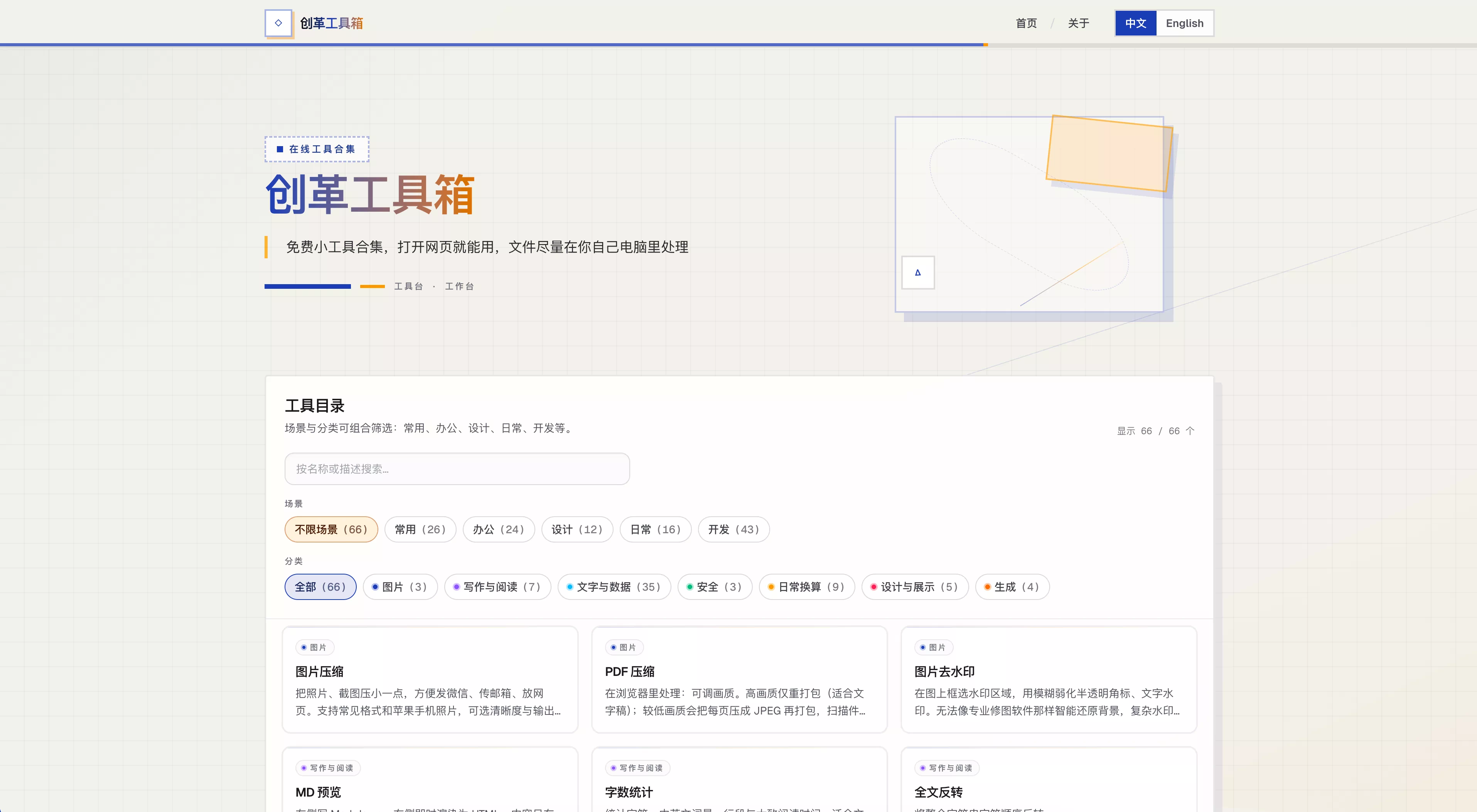1477x812 pixels.
Task: Click the 场景与分类可组合筛选 description text
Action: tap(430, 428)
